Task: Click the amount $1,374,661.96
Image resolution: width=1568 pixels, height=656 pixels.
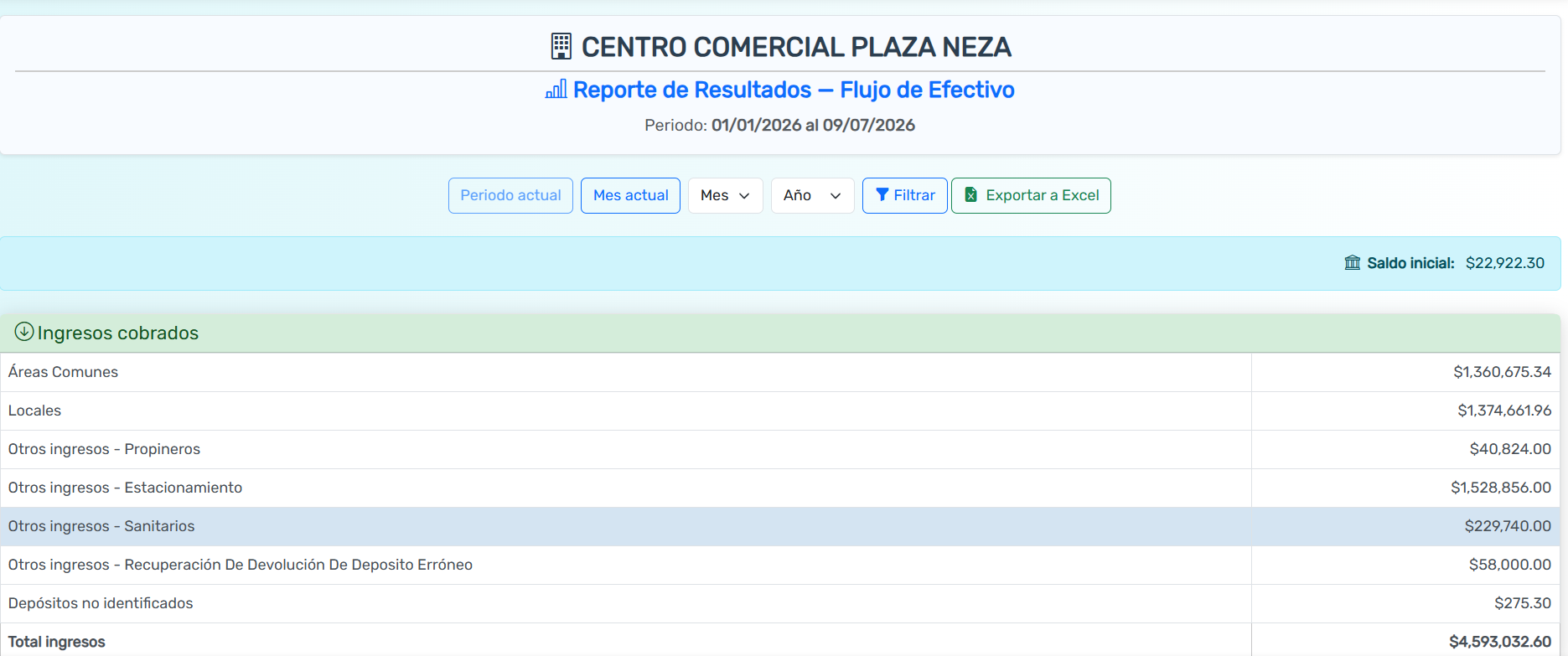Action: pos(1504,411)
